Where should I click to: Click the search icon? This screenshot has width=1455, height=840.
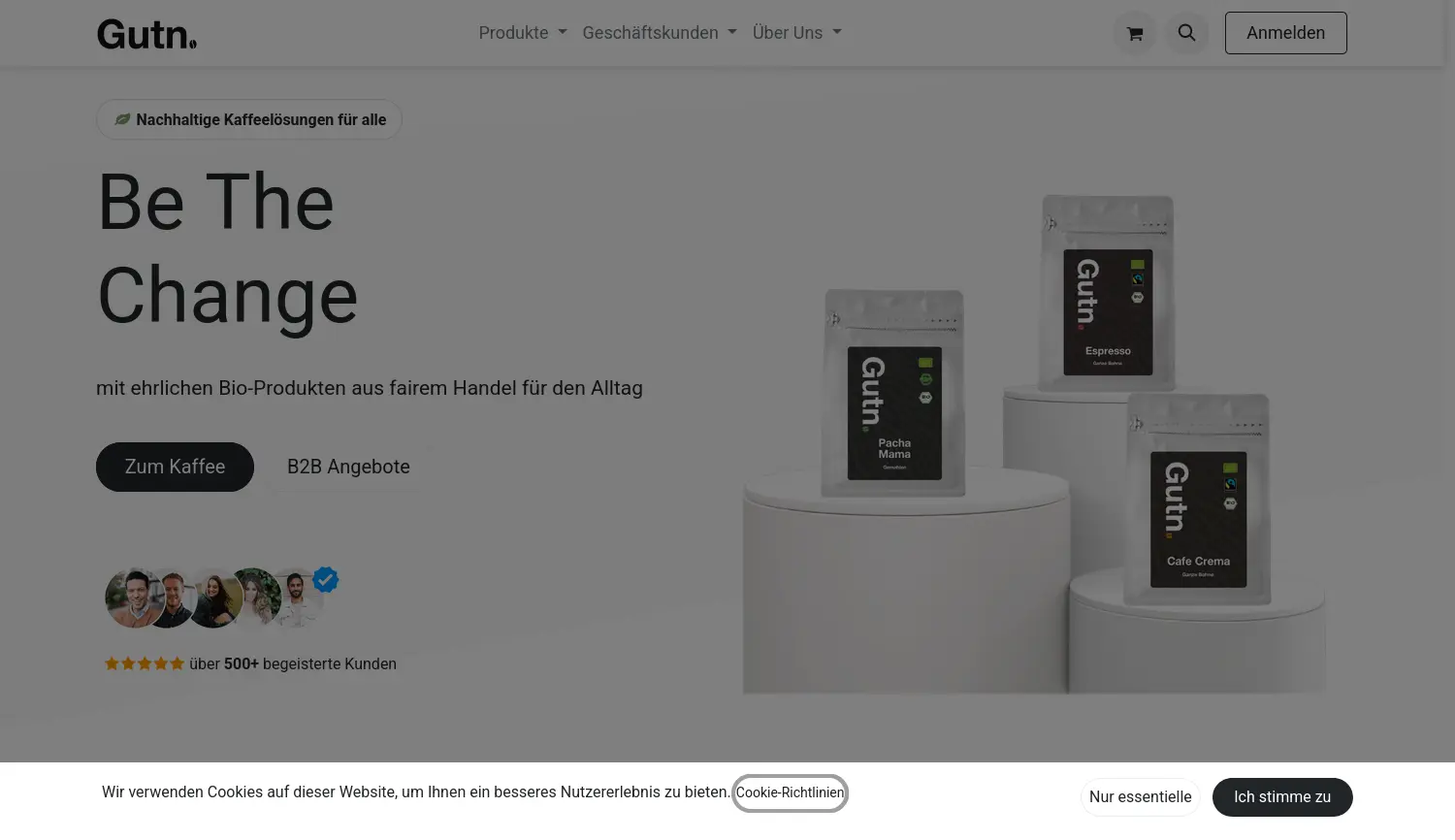1186,32
